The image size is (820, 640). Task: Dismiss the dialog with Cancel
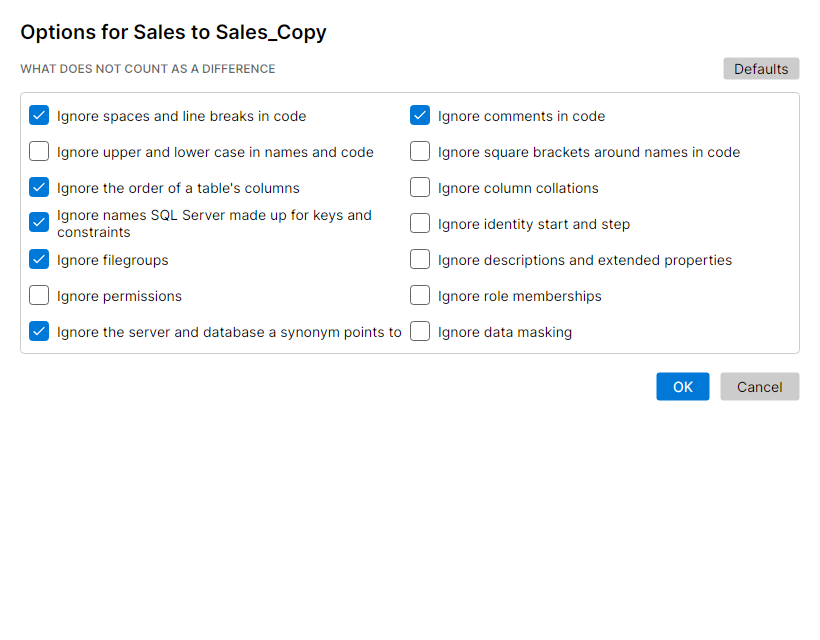pos(759,386)
